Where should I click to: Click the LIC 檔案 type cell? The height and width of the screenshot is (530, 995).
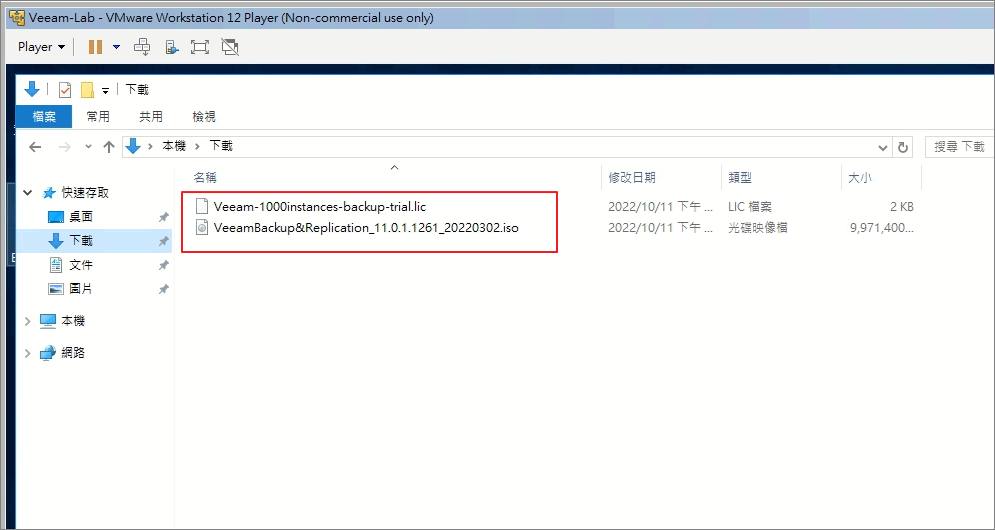click(750, 207)
